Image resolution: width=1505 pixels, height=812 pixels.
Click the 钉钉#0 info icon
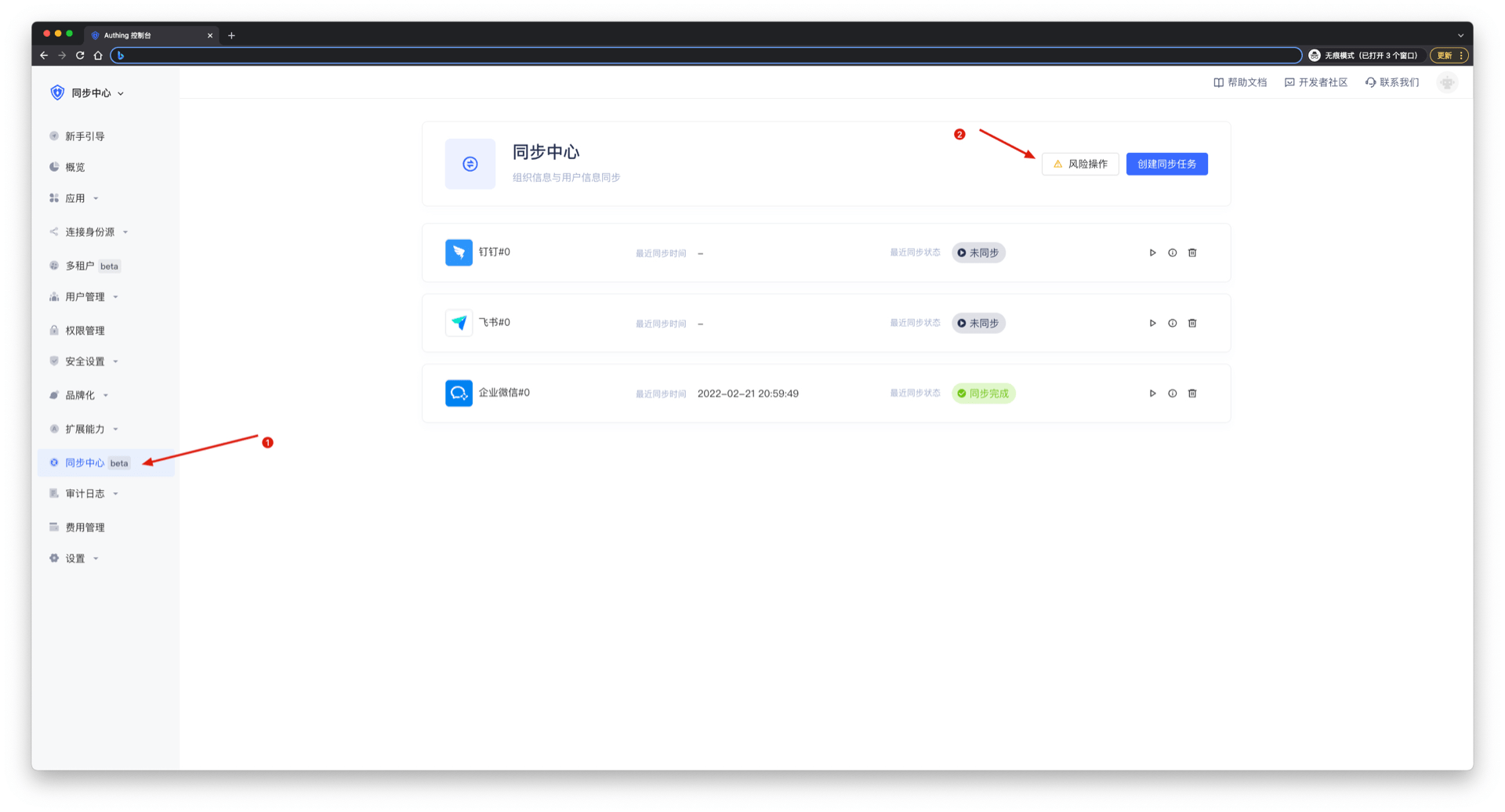(x=1172, y=253)
